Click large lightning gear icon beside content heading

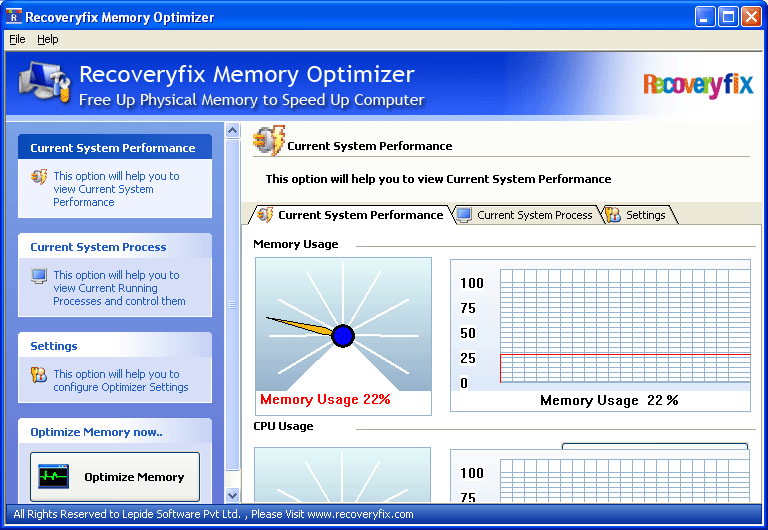pos(269,141)
